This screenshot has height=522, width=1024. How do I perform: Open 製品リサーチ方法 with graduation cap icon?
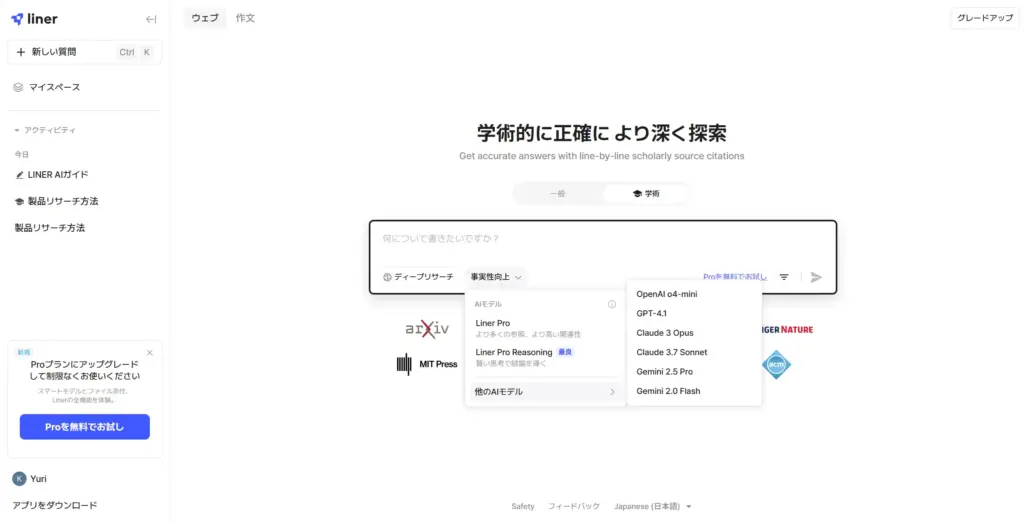tap(56, 201)
